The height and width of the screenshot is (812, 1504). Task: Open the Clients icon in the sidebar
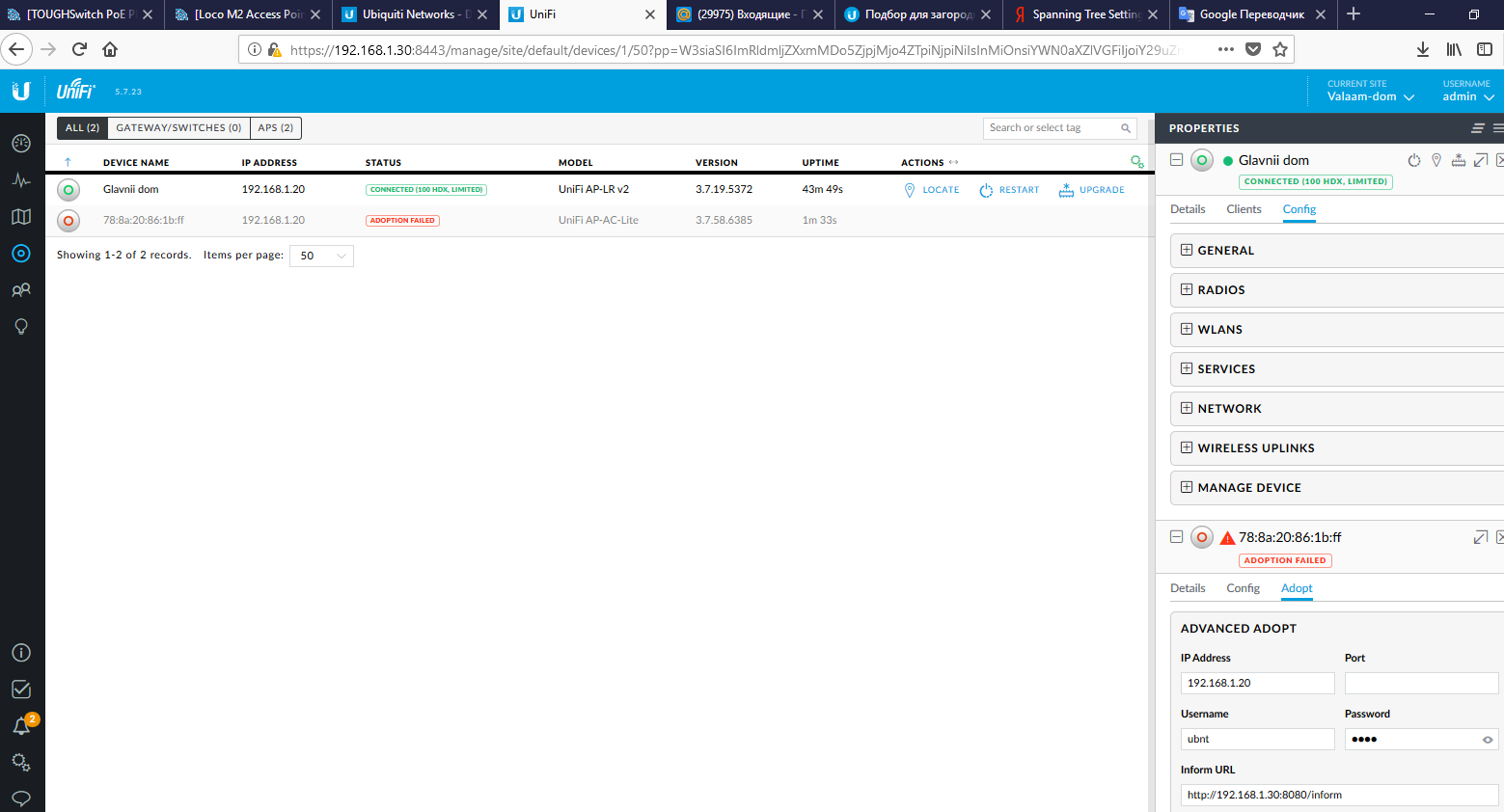[21, 290]
